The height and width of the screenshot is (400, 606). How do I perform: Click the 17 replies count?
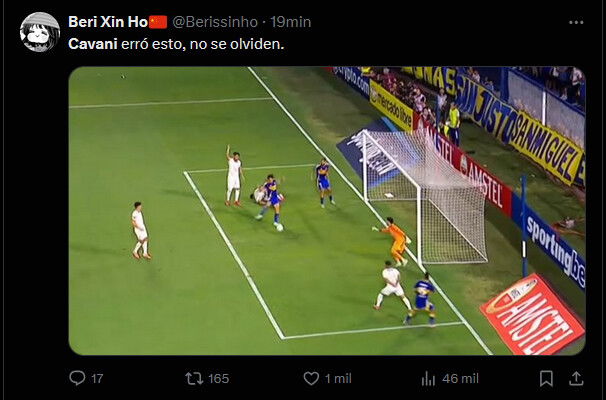click(97, 378)
